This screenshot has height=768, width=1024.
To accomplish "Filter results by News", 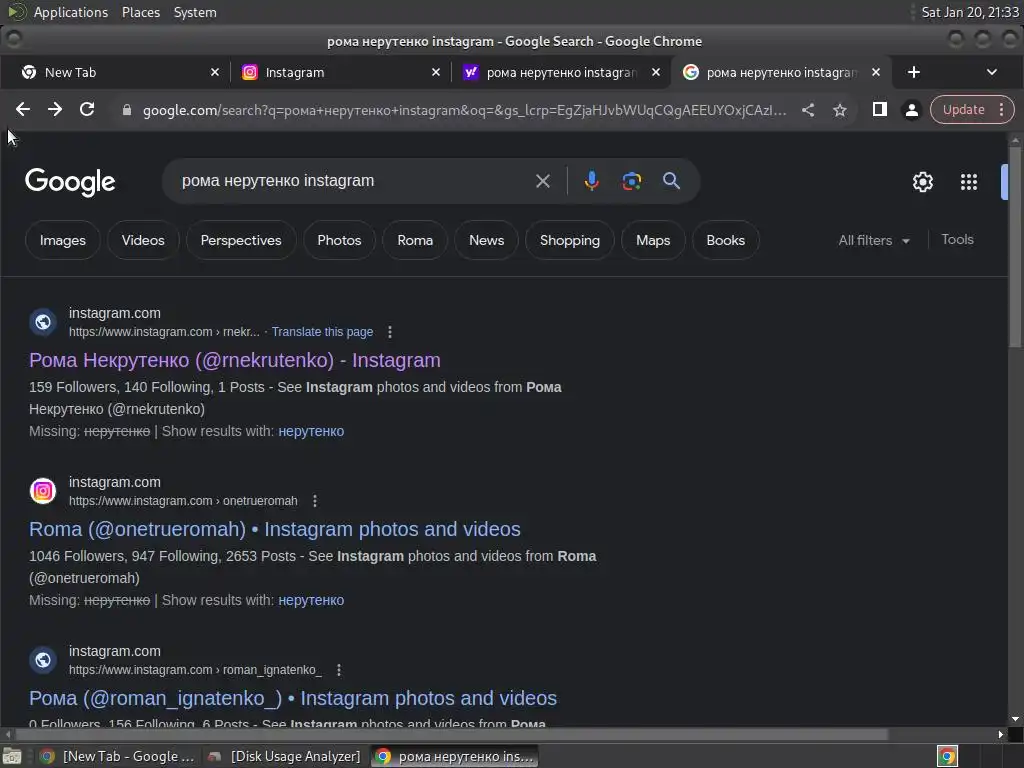I will click(x=487, y=240).
